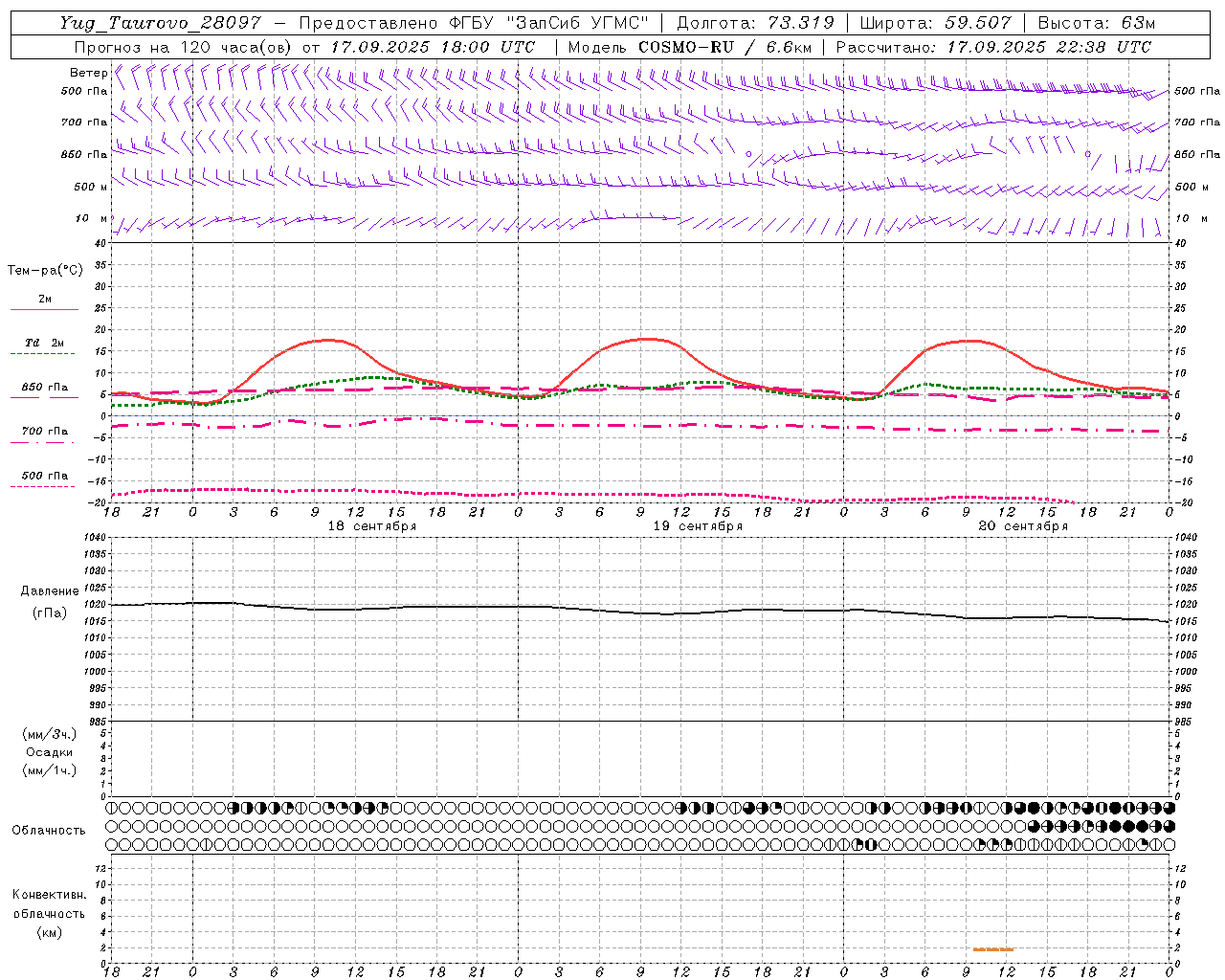Viewport: 1225px width, 980px height.
Task: Click the latitude value Широта: 59.507
Action: pos(935,23)
